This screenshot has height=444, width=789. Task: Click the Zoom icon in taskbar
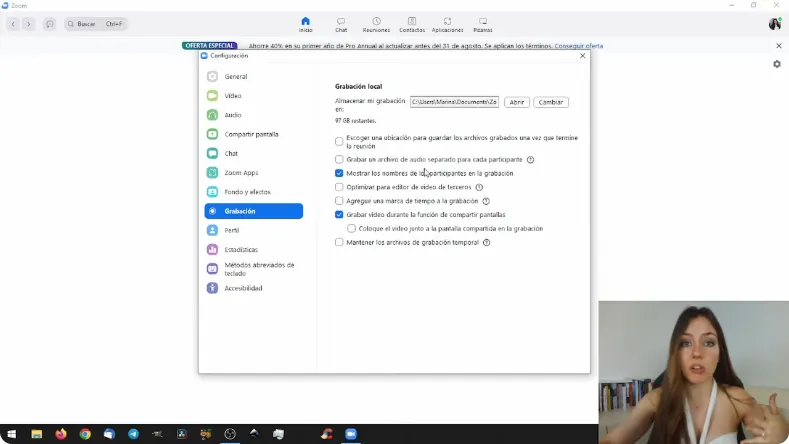tap(351, 434)
